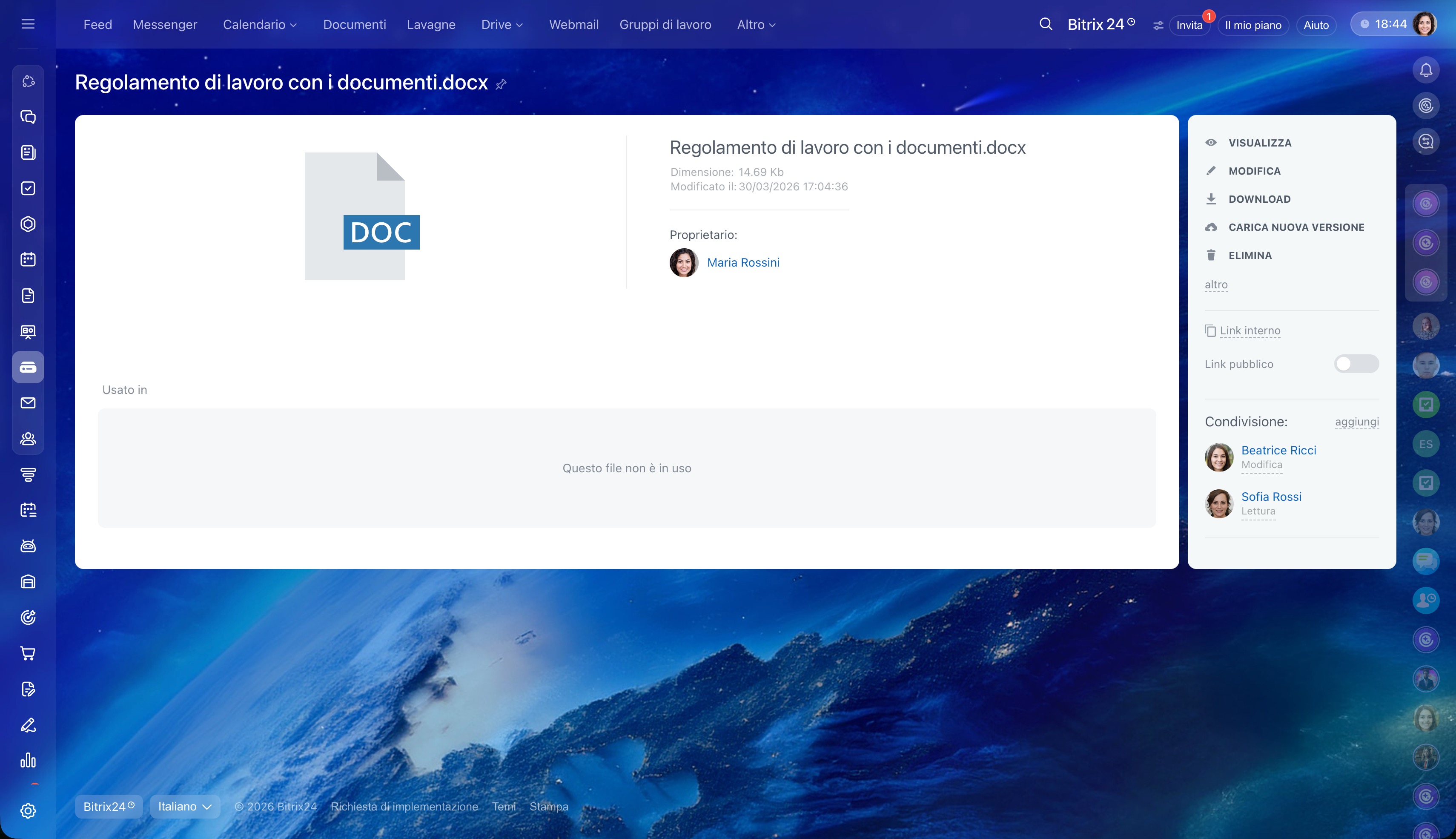
Task: Open the notifications bell
Action: click(x=1425, y=70)
